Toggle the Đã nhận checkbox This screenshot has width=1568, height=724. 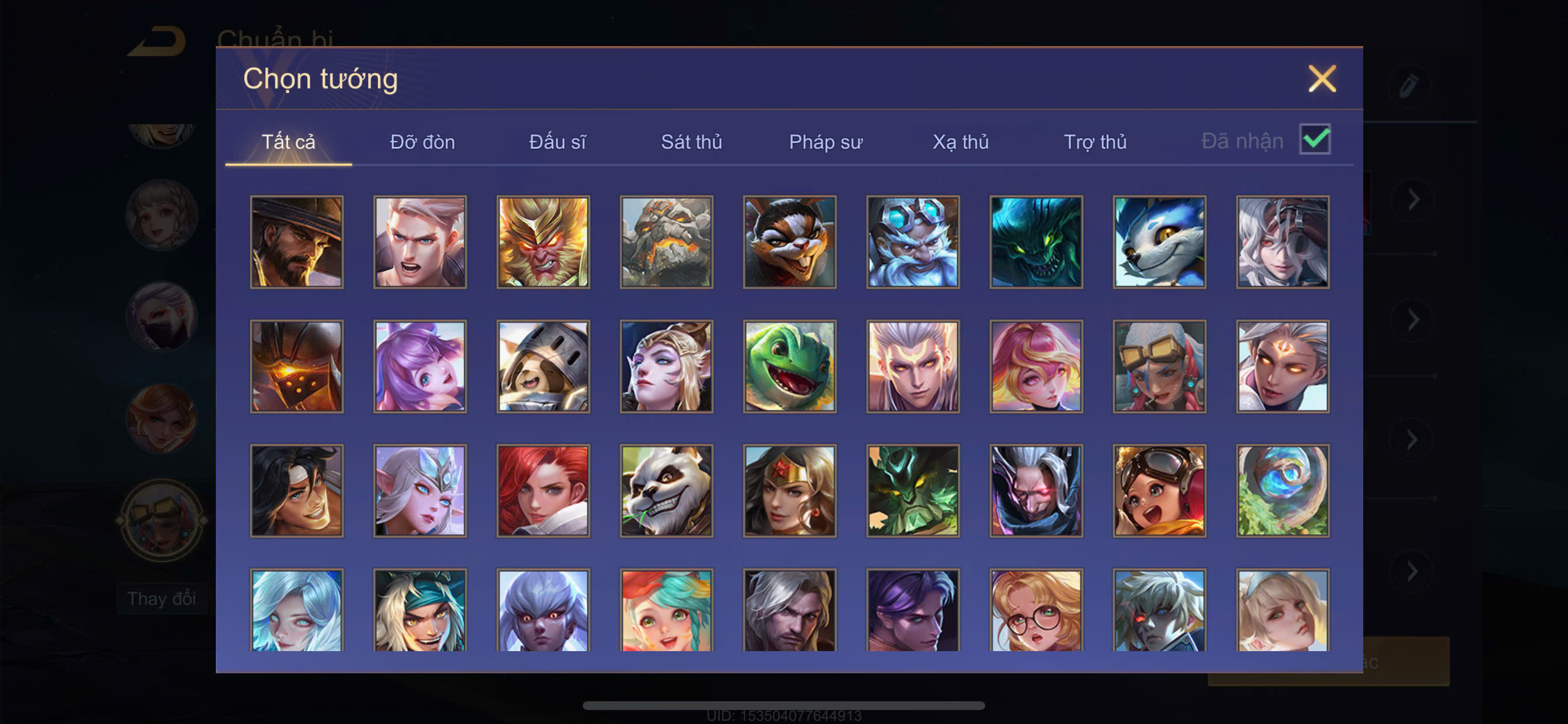point(1315,139)
